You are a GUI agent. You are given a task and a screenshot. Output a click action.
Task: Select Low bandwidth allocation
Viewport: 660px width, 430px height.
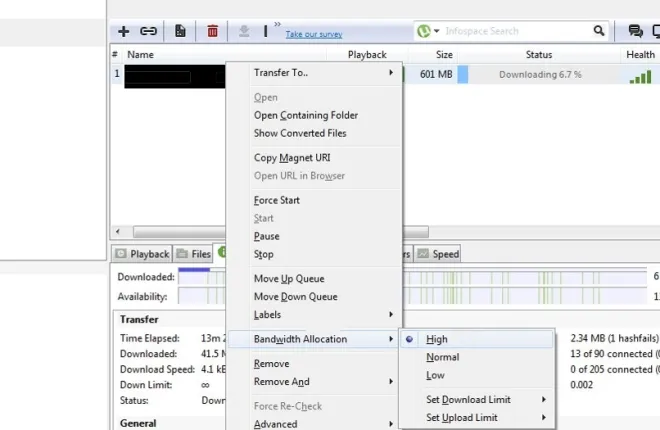coord(435,375)
